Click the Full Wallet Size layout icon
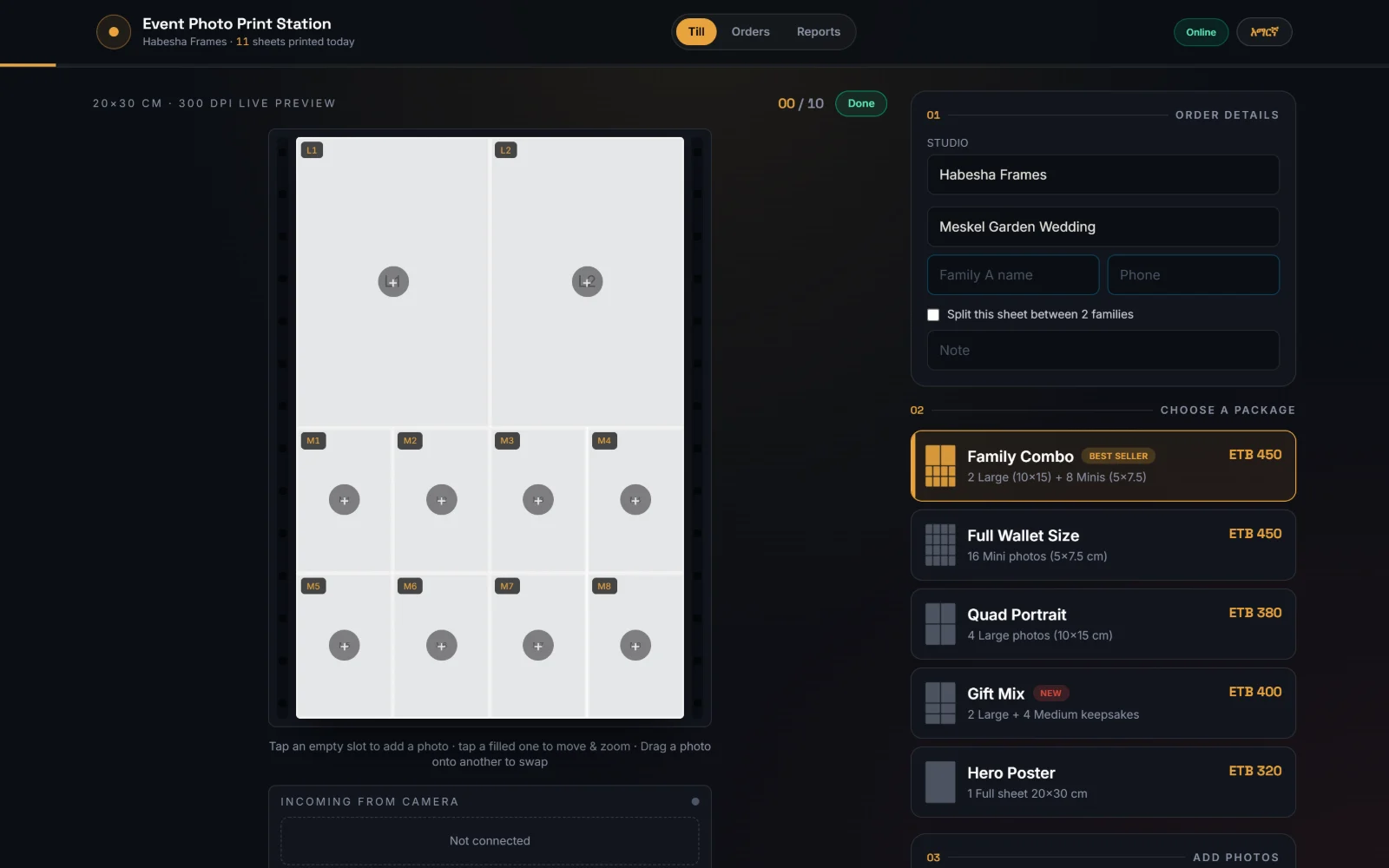The width and height of the screenshot is (1389, 868). pos(940,545)
